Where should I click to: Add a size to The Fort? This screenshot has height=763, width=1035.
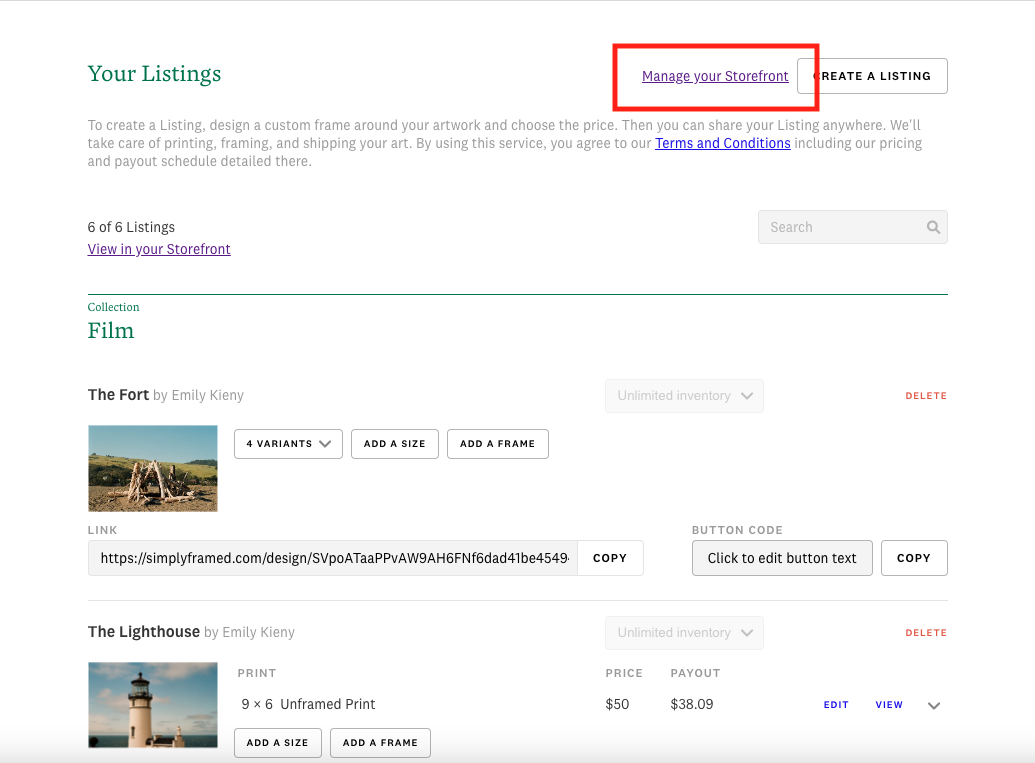(394, 444)
